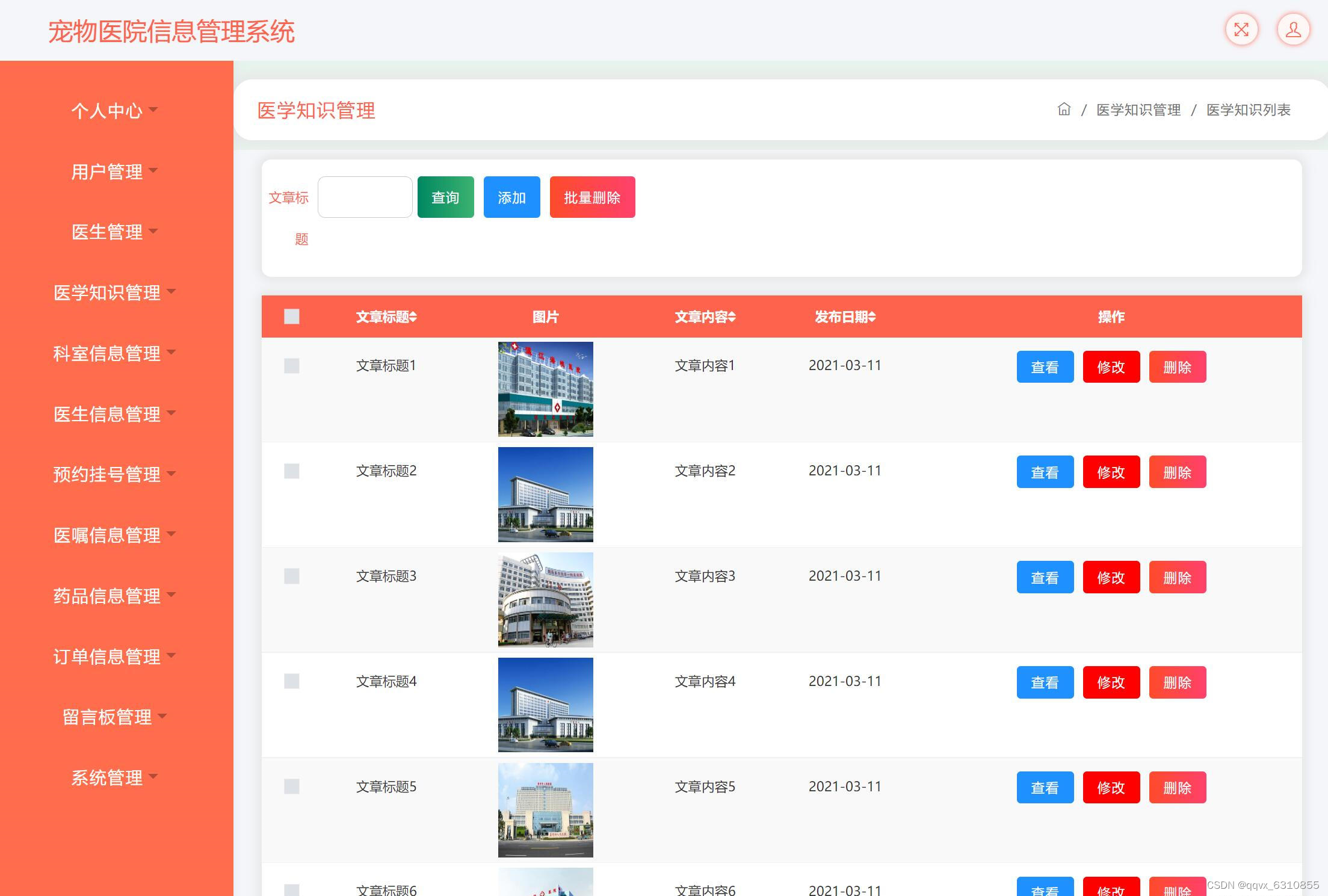Image resolution: width=1328 pixels, height=896 pixels.
Task: Edit 文章标题4 row using 修改
Action: tap(1111, 682)
